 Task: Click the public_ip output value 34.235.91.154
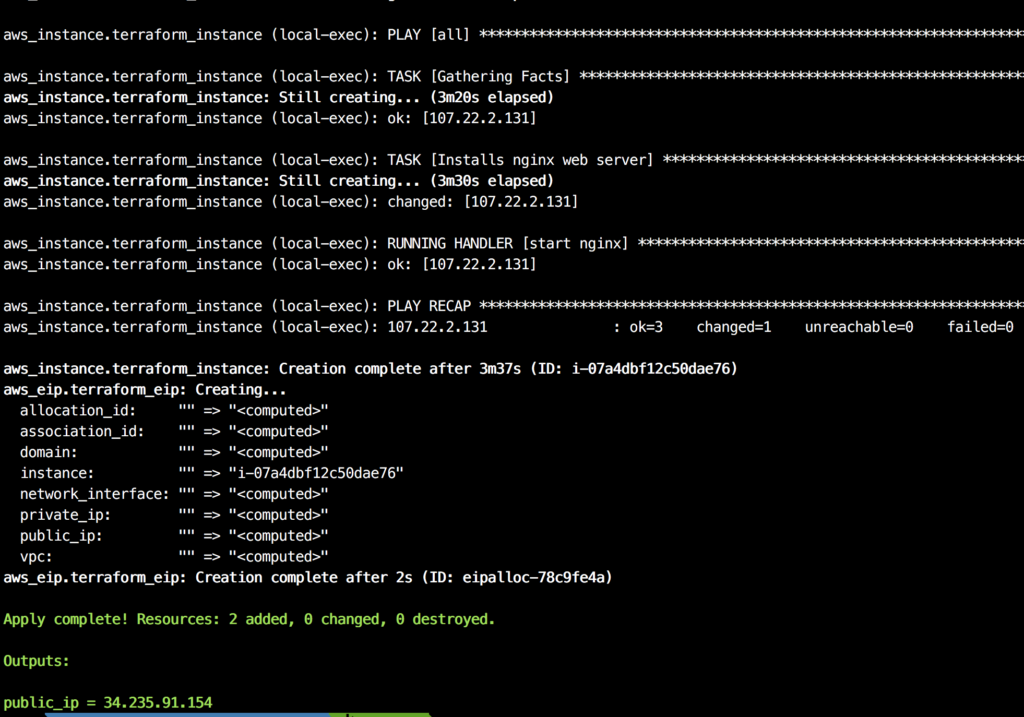(158, 703)
